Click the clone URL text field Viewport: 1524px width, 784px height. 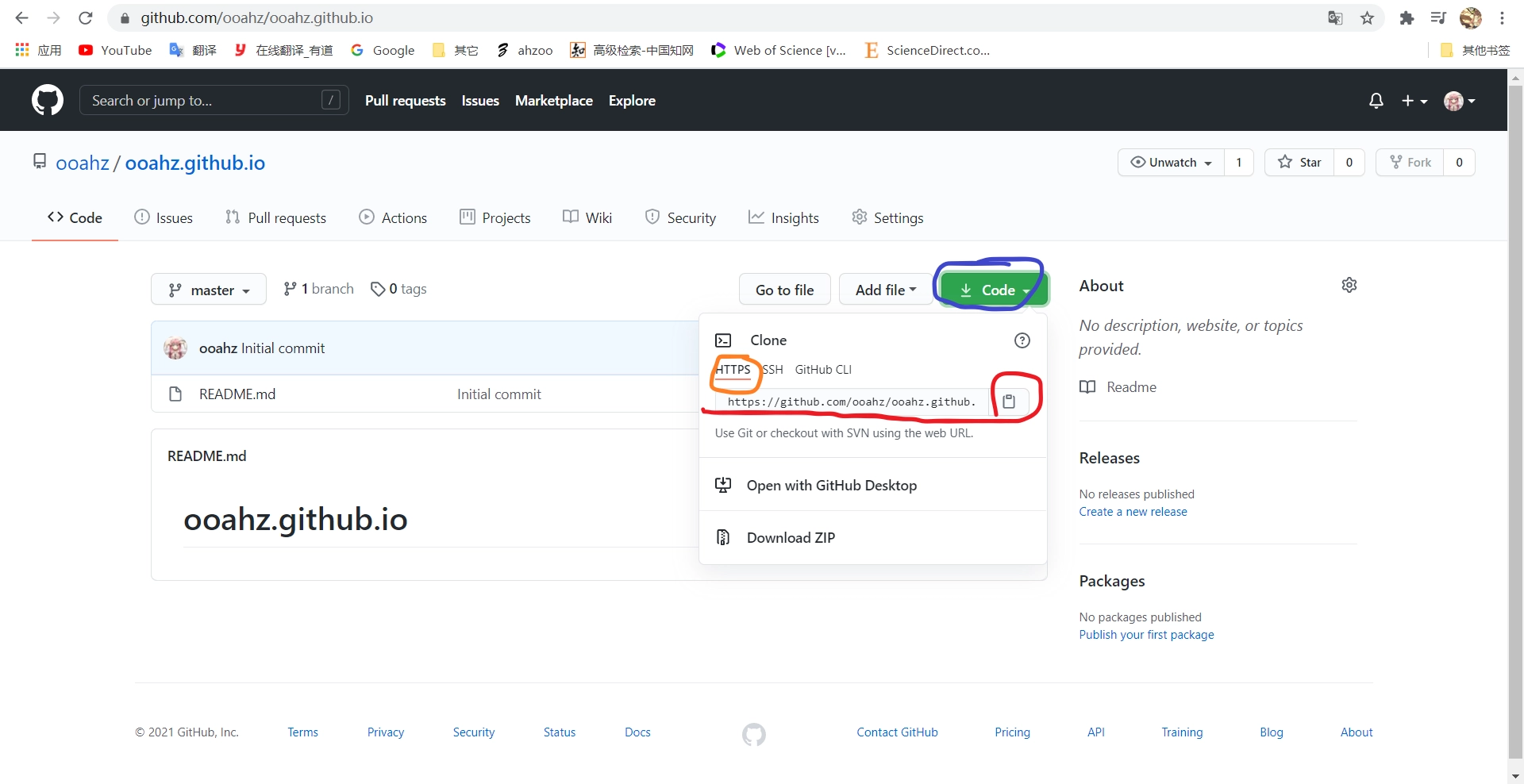pyautogui.click(x=852, y=402)
